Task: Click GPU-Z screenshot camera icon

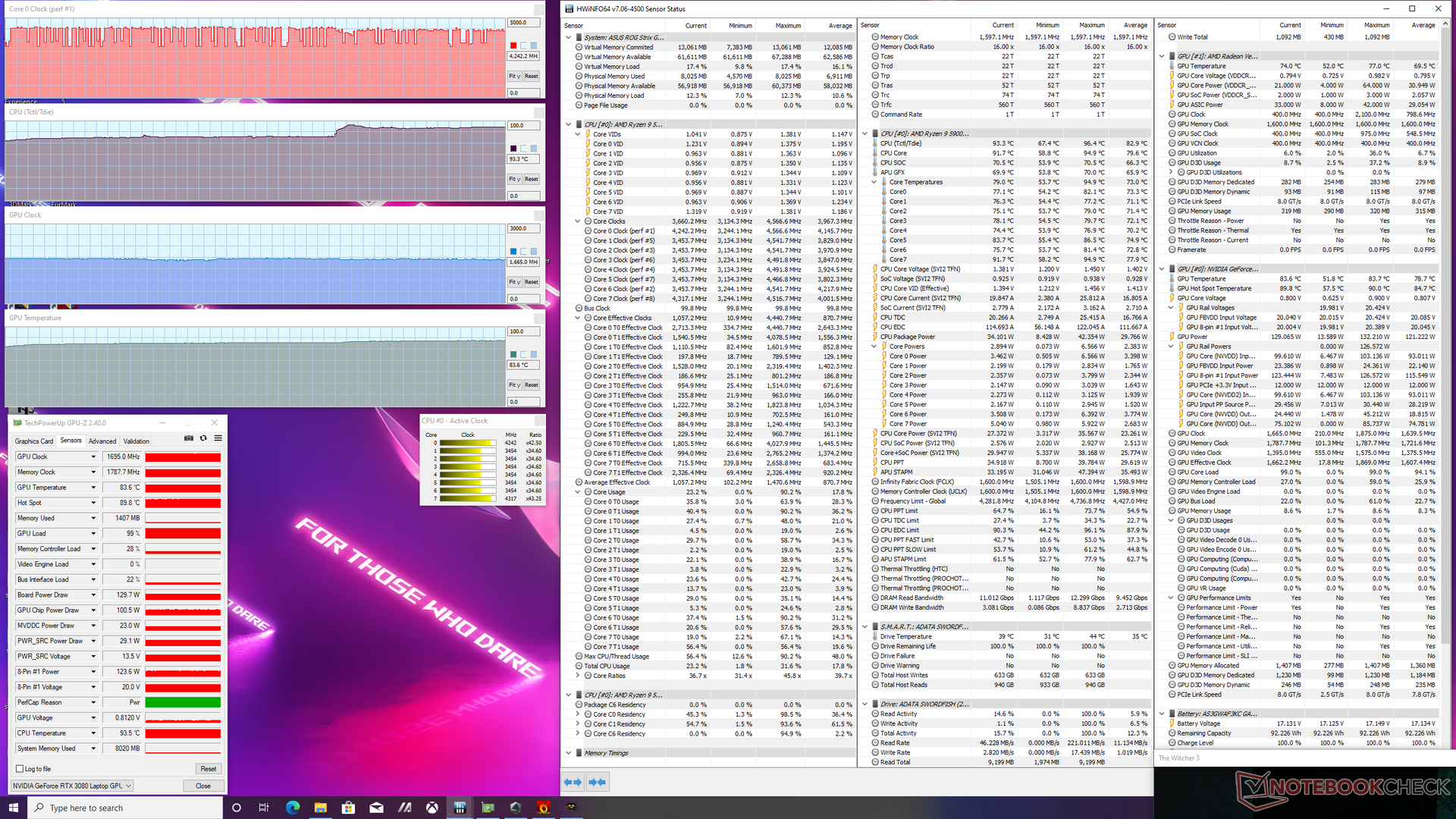Action: (x=188, y=438)
